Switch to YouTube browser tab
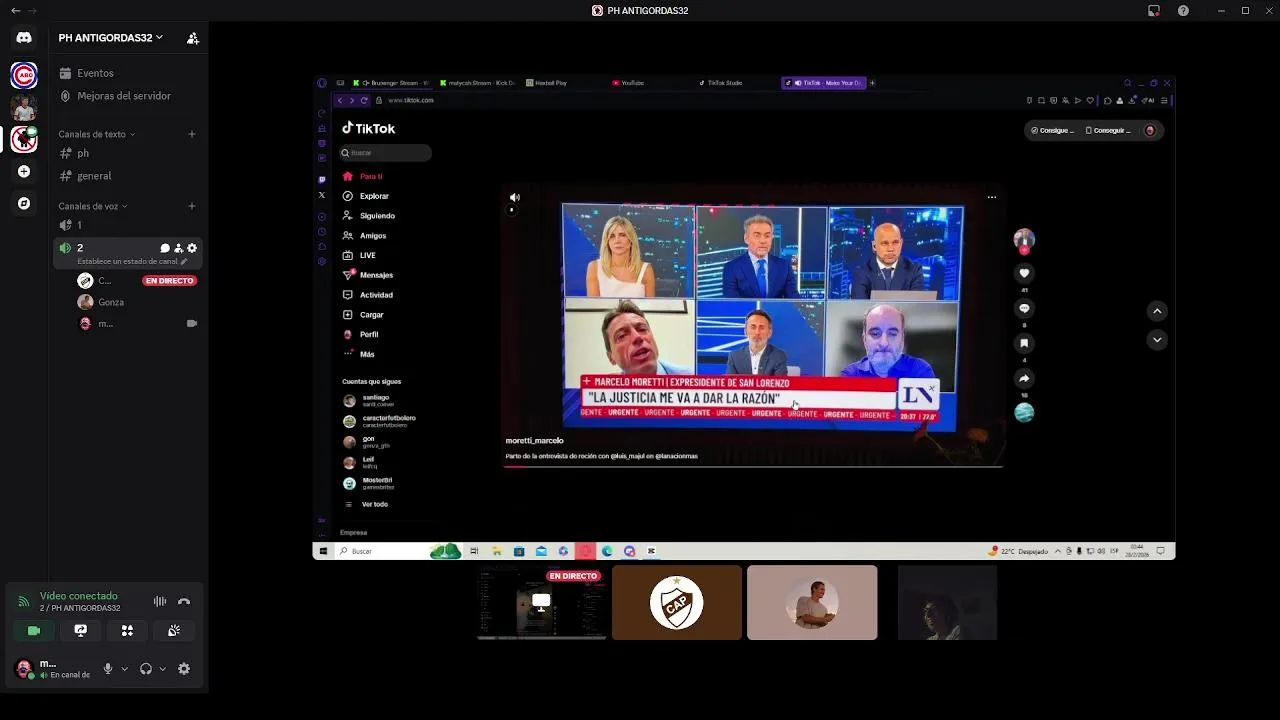 [x=630, y=83]
